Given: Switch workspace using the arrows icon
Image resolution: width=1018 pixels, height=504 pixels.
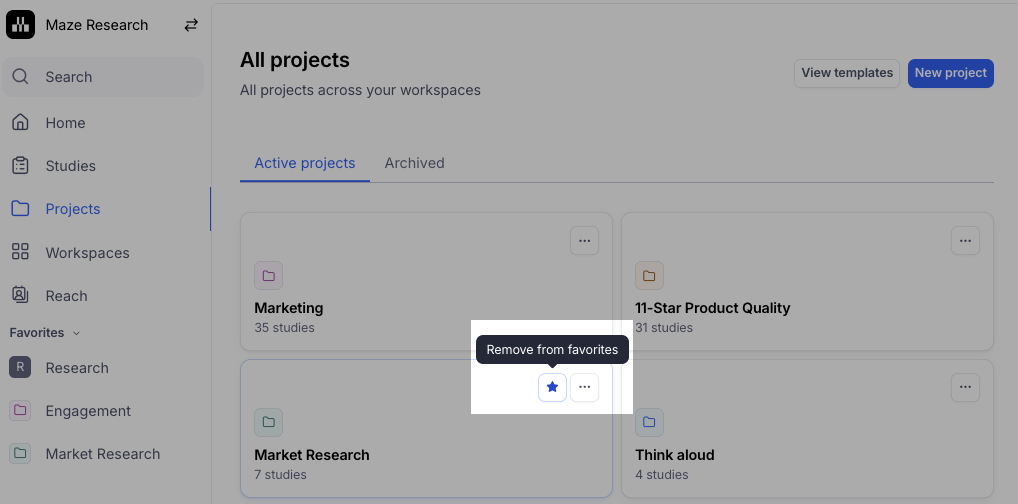Looking at the screenshot, I should (x=191, y=25).
